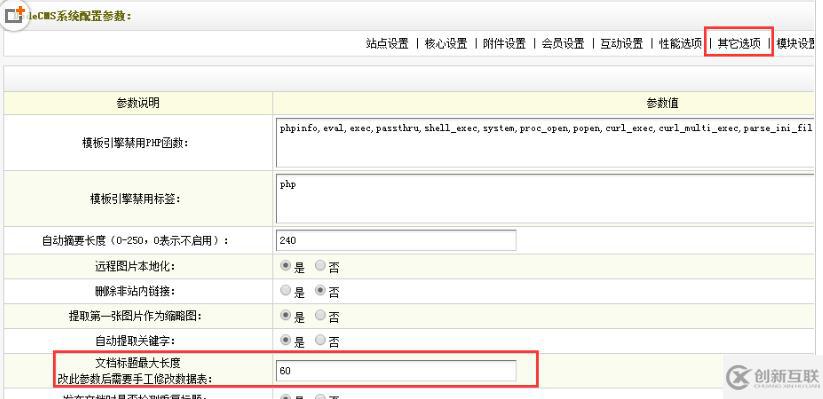
Task: Click the 模板引擎禁用标签 label
Action: 135,200
